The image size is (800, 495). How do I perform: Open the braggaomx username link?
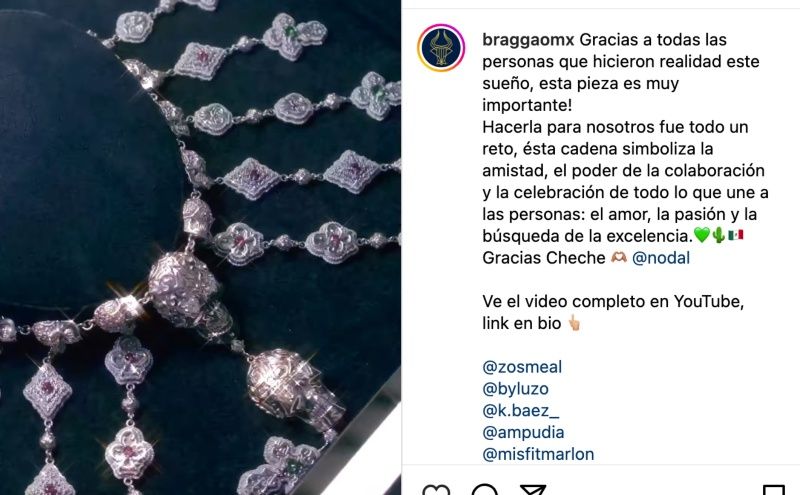click(528, 39)
